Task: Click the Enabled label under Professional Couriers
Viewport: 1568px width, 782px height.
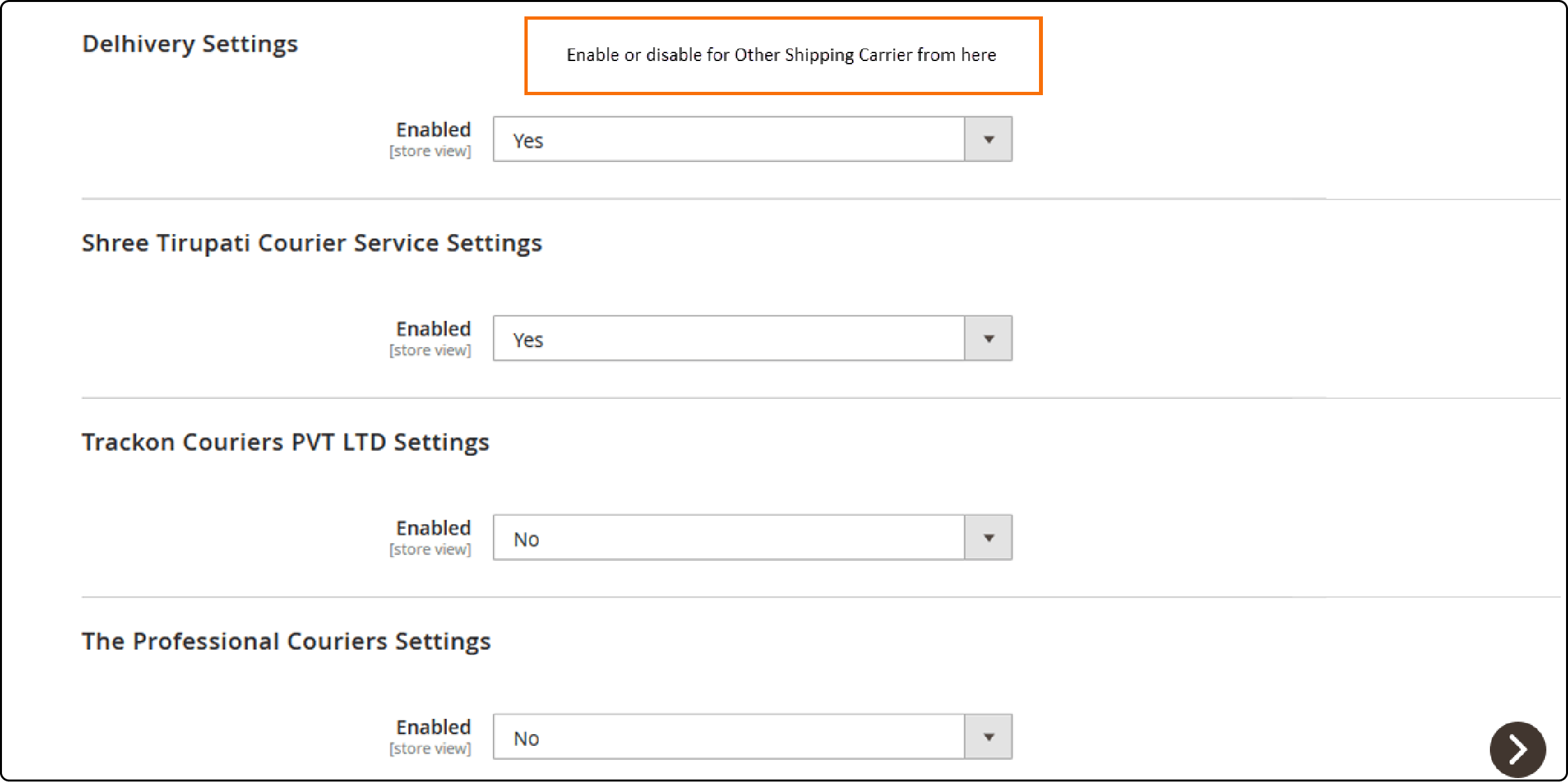Action: click(433, 727)
